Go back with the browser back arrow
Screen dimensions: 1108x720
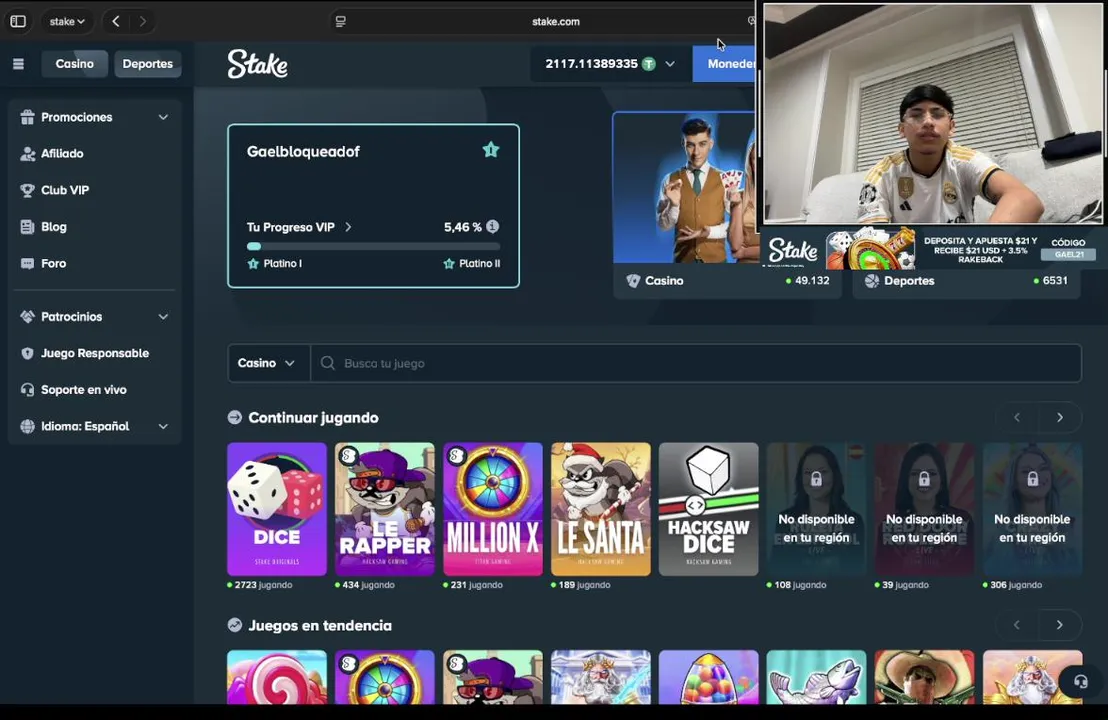[x=116, y=21]
